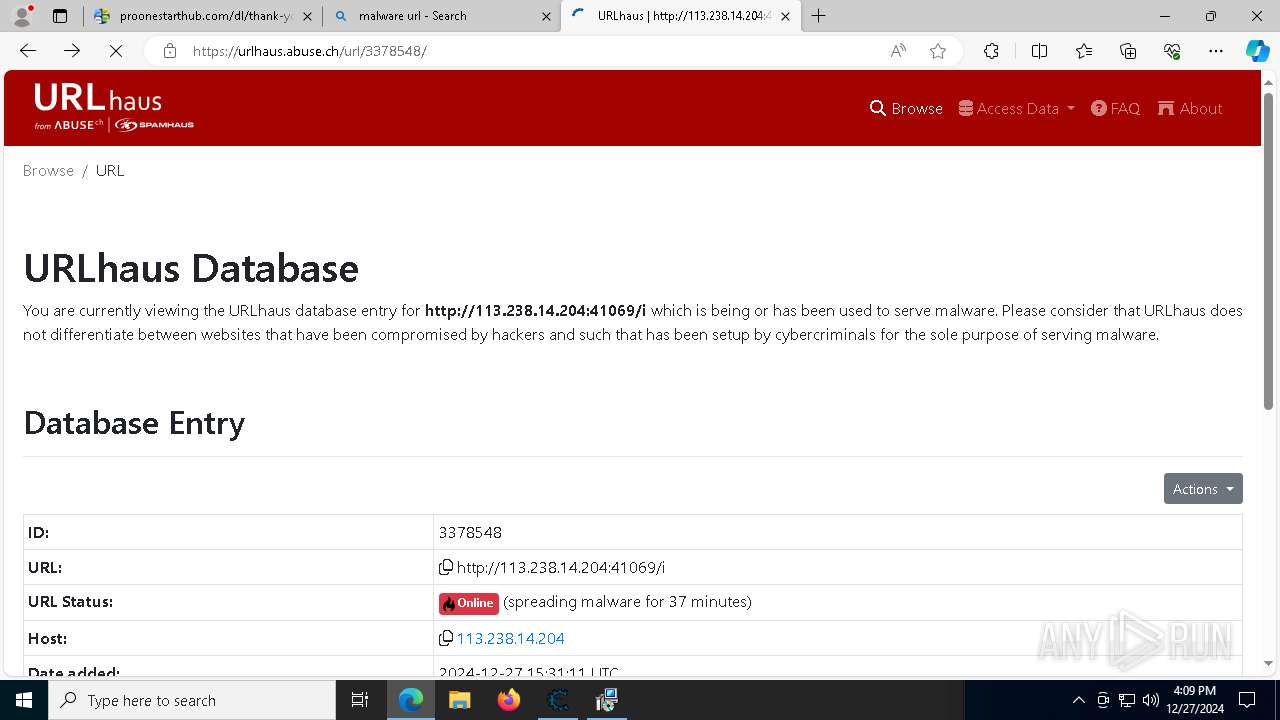Go forward in browser history
Viewport: 1280px width, 720px height.
click(x=72, y=51)
